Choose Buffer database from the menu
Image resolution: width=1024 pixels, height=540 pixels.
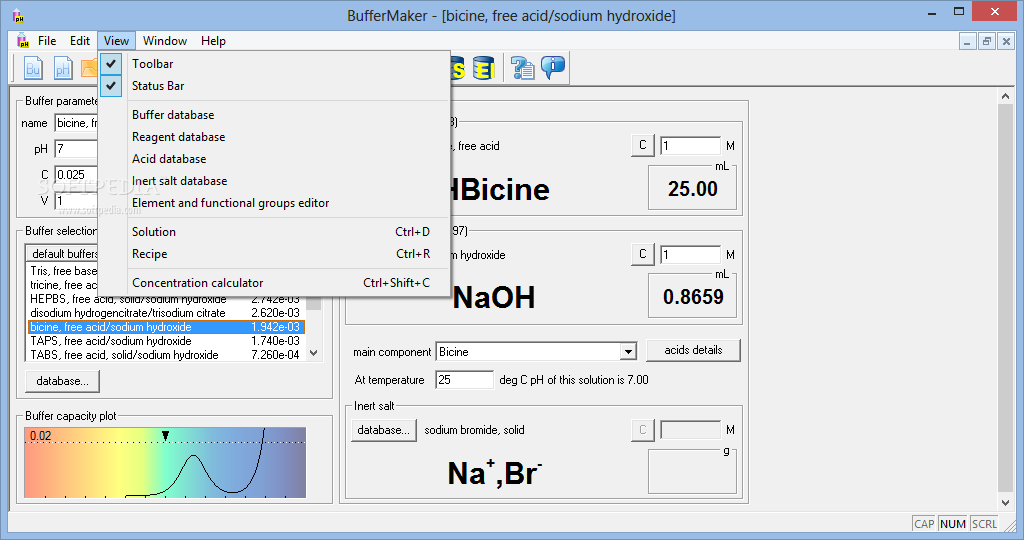pyautogui.click(x=274, y=115)
